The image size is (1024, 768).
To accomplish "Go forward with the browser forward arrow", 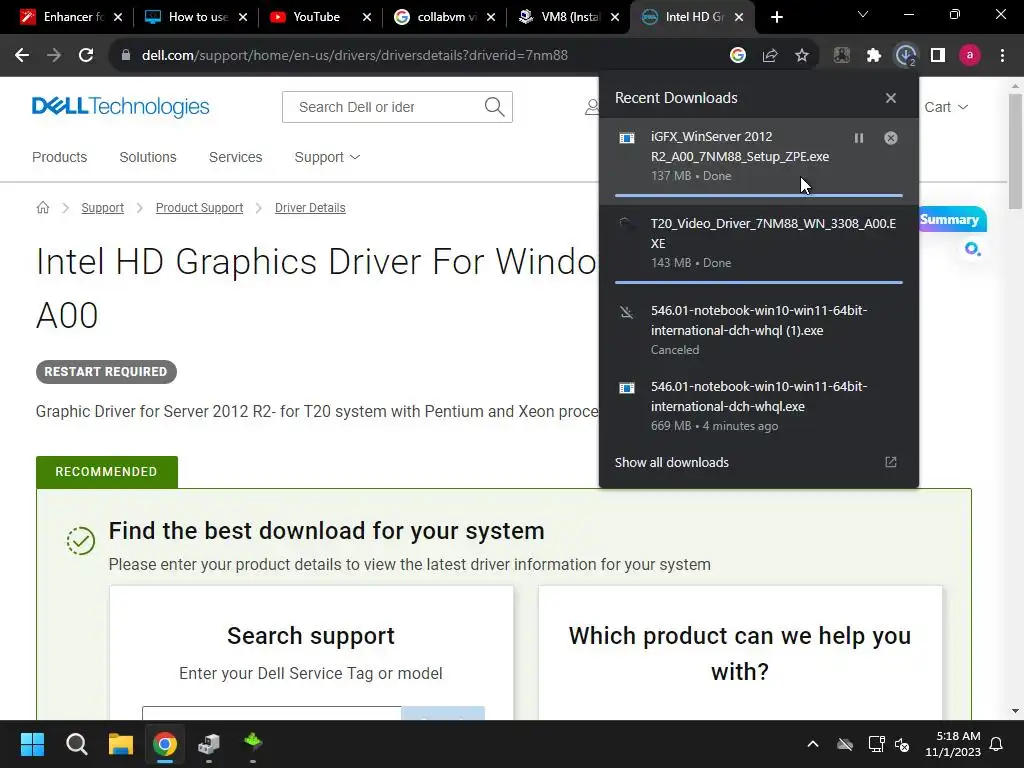I will coord(54,56).
